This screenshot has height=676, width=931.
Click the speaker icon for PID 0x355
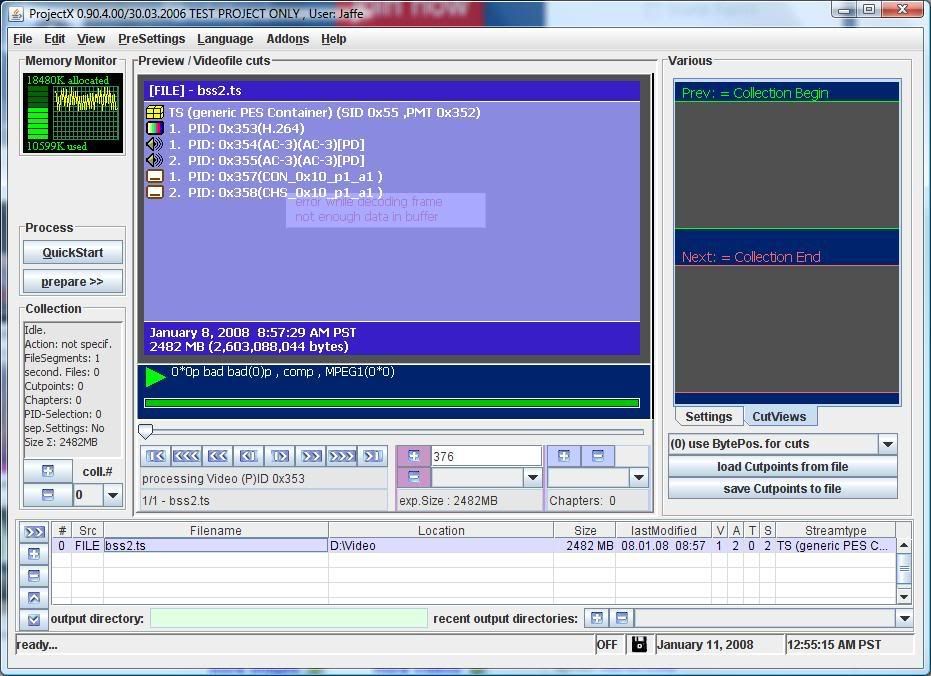154,160
